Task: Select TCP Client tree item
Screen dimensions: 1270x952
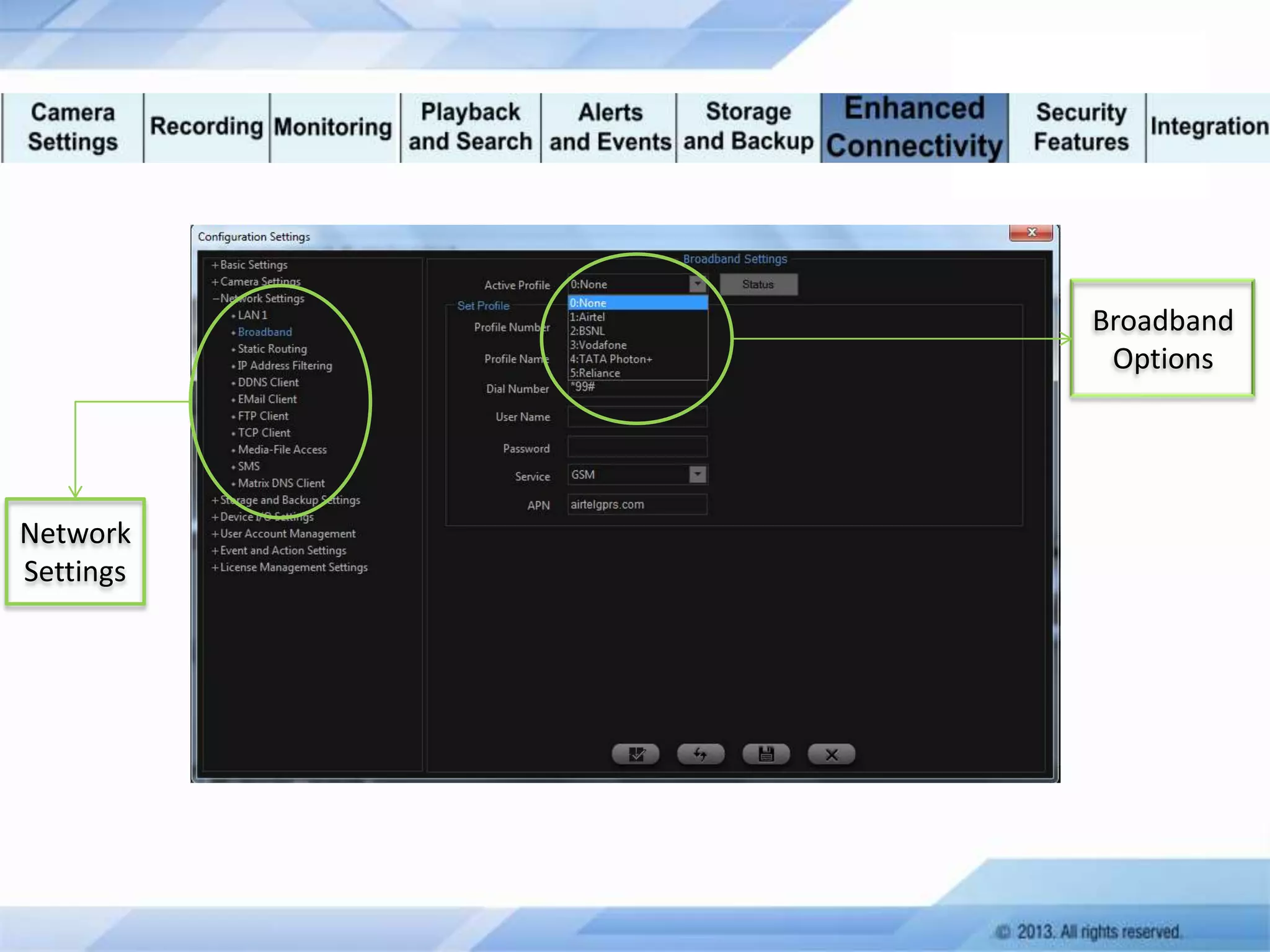Action: click(264, 433)
